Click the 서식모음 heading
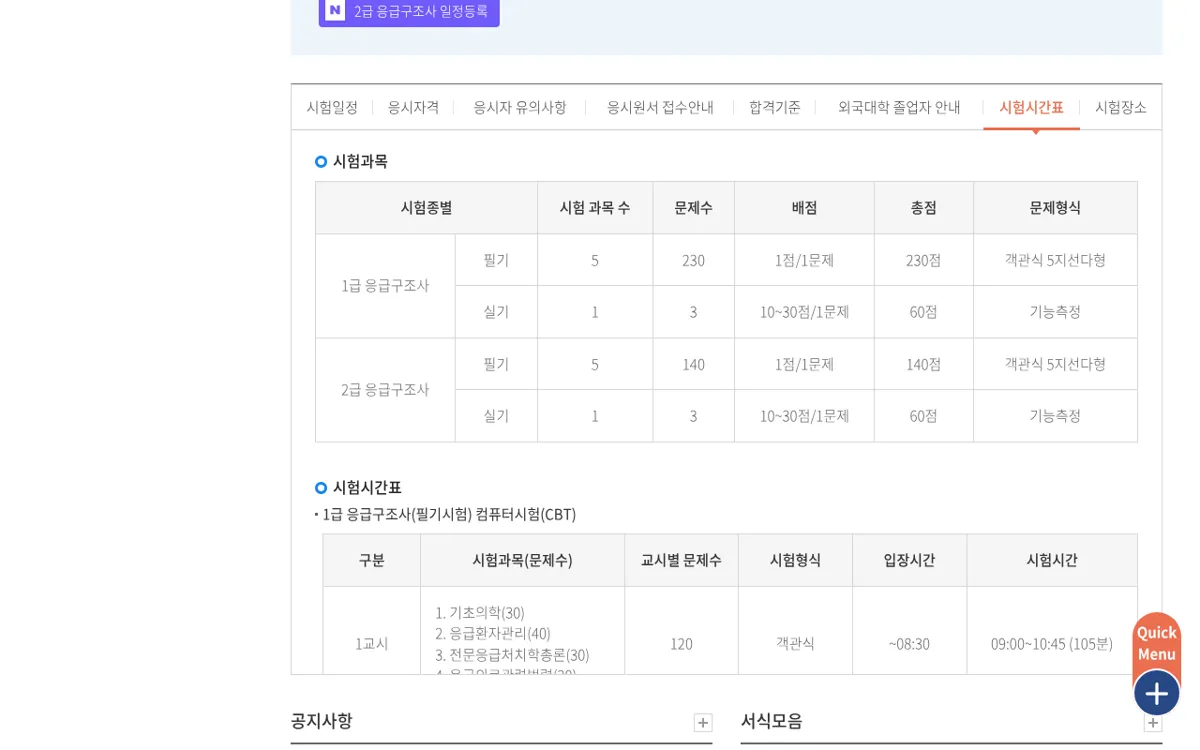Viewport: 1200px width, 750px height. tap(772, 720)
